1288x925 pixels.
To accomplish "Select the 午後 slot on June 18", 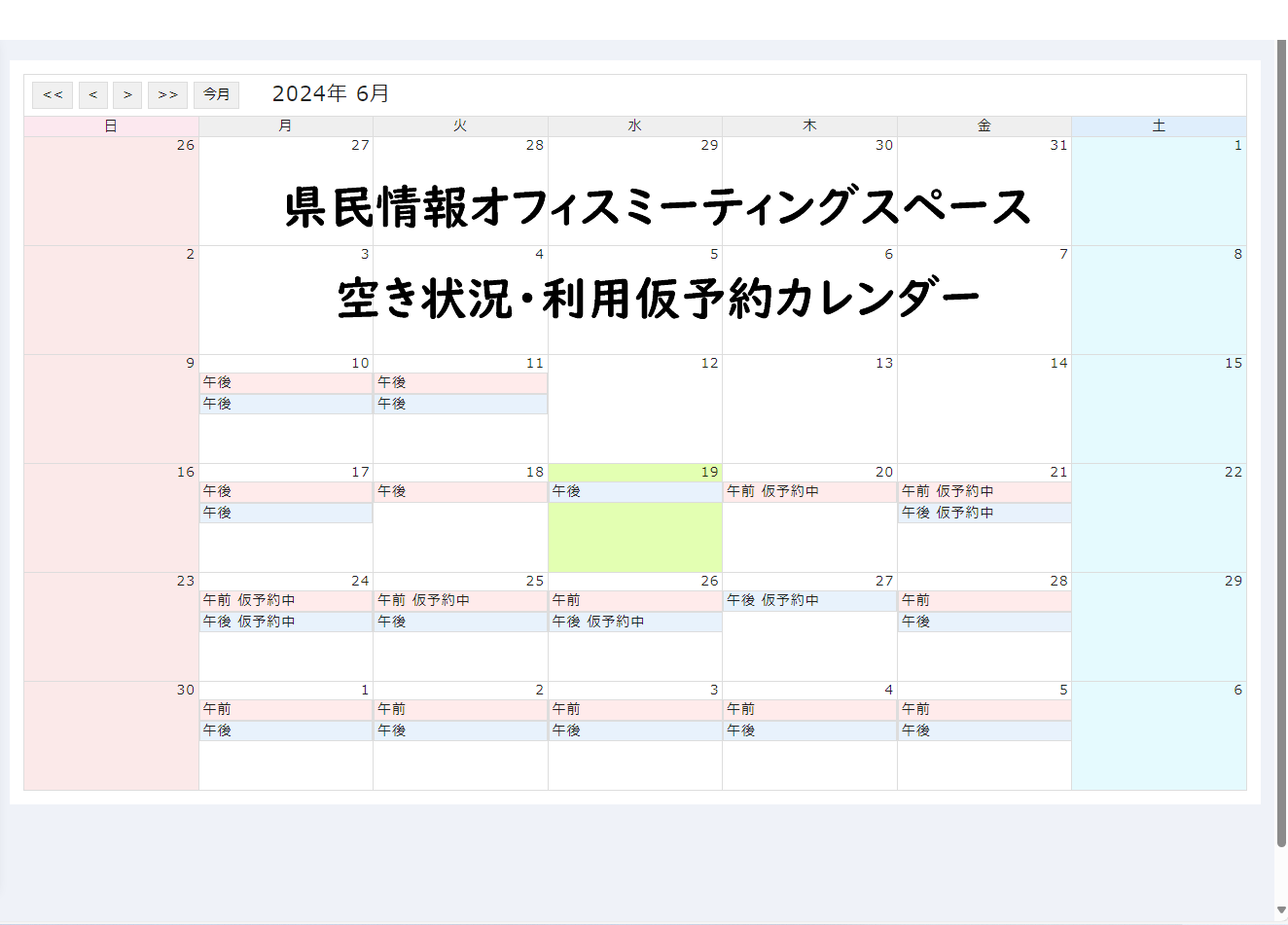I will (x=461, y=492).
